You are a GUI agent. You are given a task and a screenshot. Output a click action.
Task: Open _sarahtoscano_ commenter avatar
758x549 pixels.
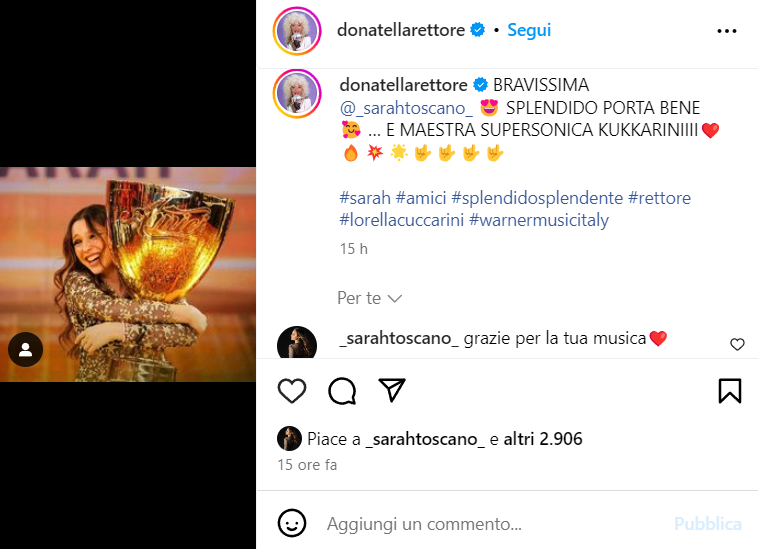click(296, 343)
